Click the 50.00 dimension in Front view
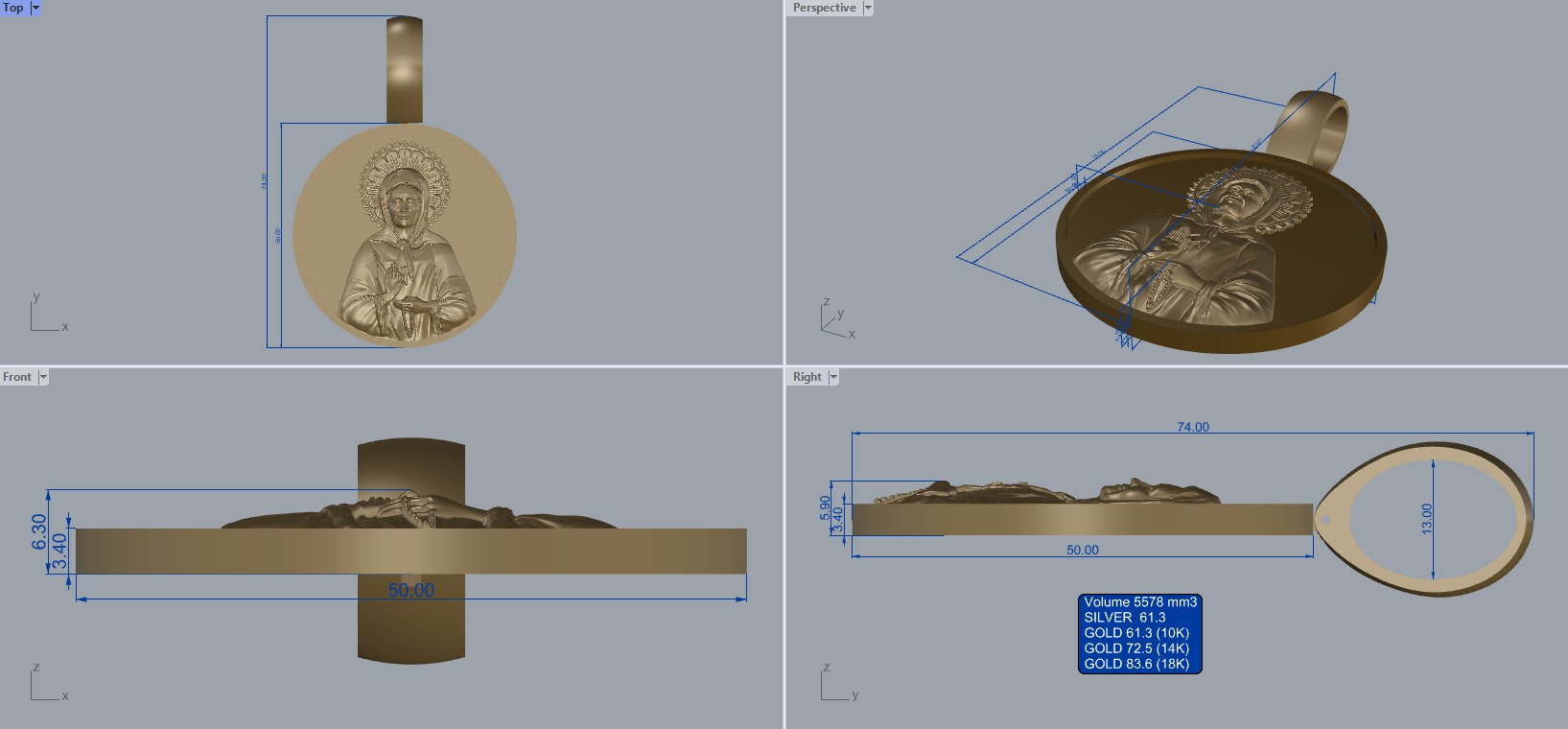The image size is (1568, 729). click(x=411, y=590)
